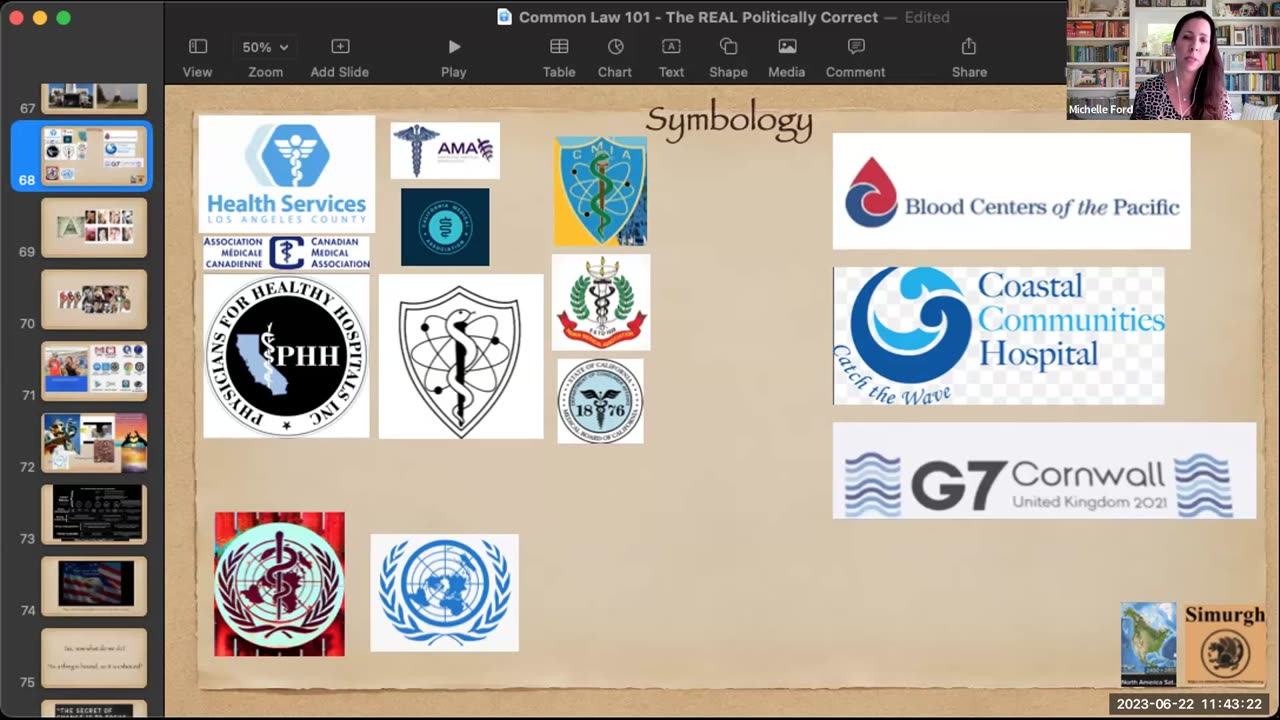Click the Edited status dropdown in title
This screenshot has width=1280, height=720.
[927, 17]
